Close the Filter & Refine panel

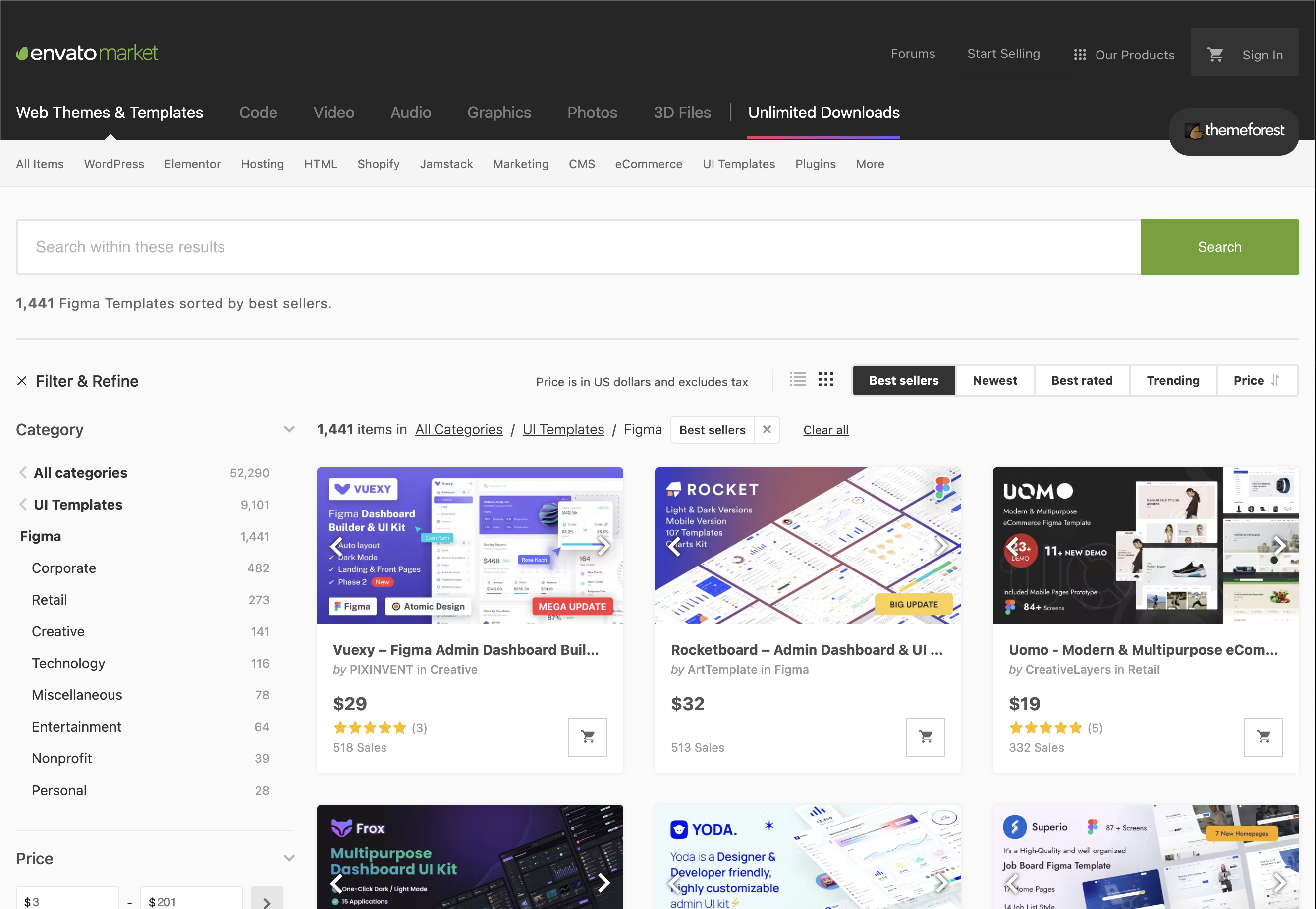(22, 381)
